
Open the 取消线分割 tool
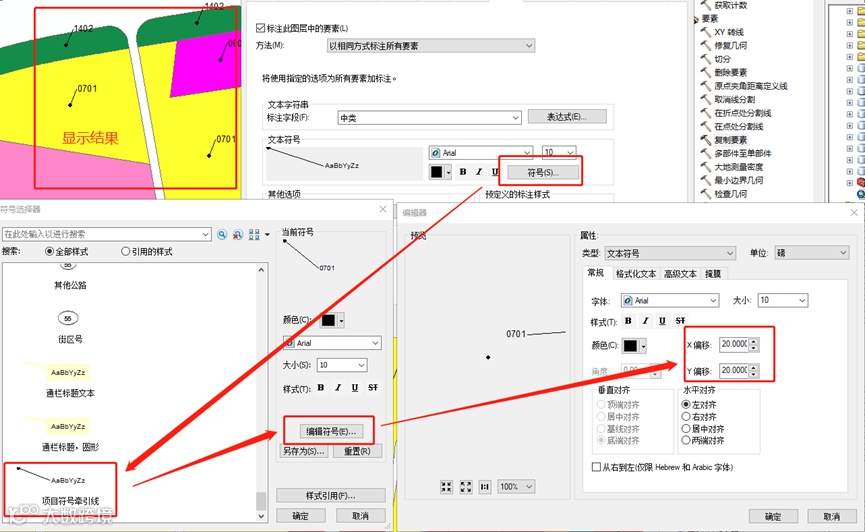tap(734, 99)
